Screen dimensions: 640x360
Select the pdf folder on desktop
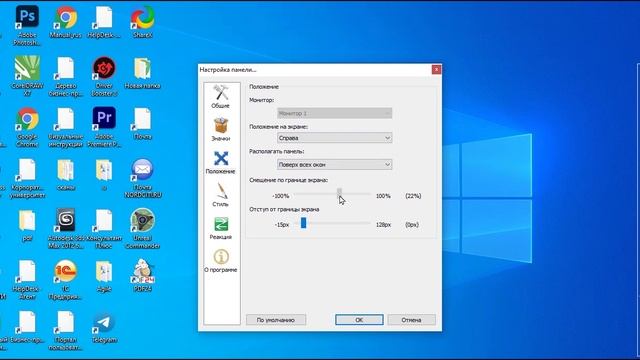pyautogui.click(x=27, y=225)
